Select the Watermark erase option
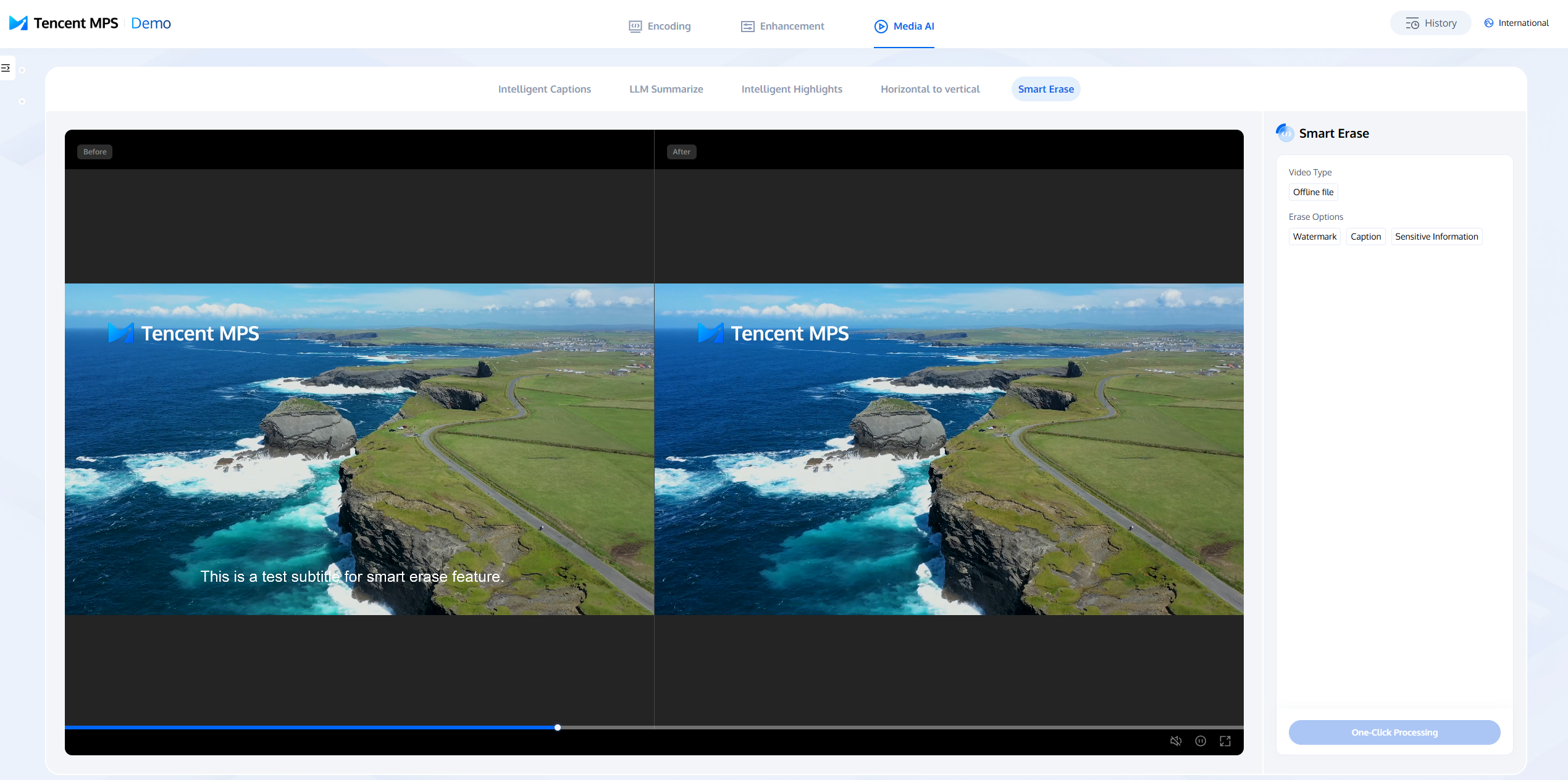The height and width of the screenshot is (780, 1568). point(1314,237)
